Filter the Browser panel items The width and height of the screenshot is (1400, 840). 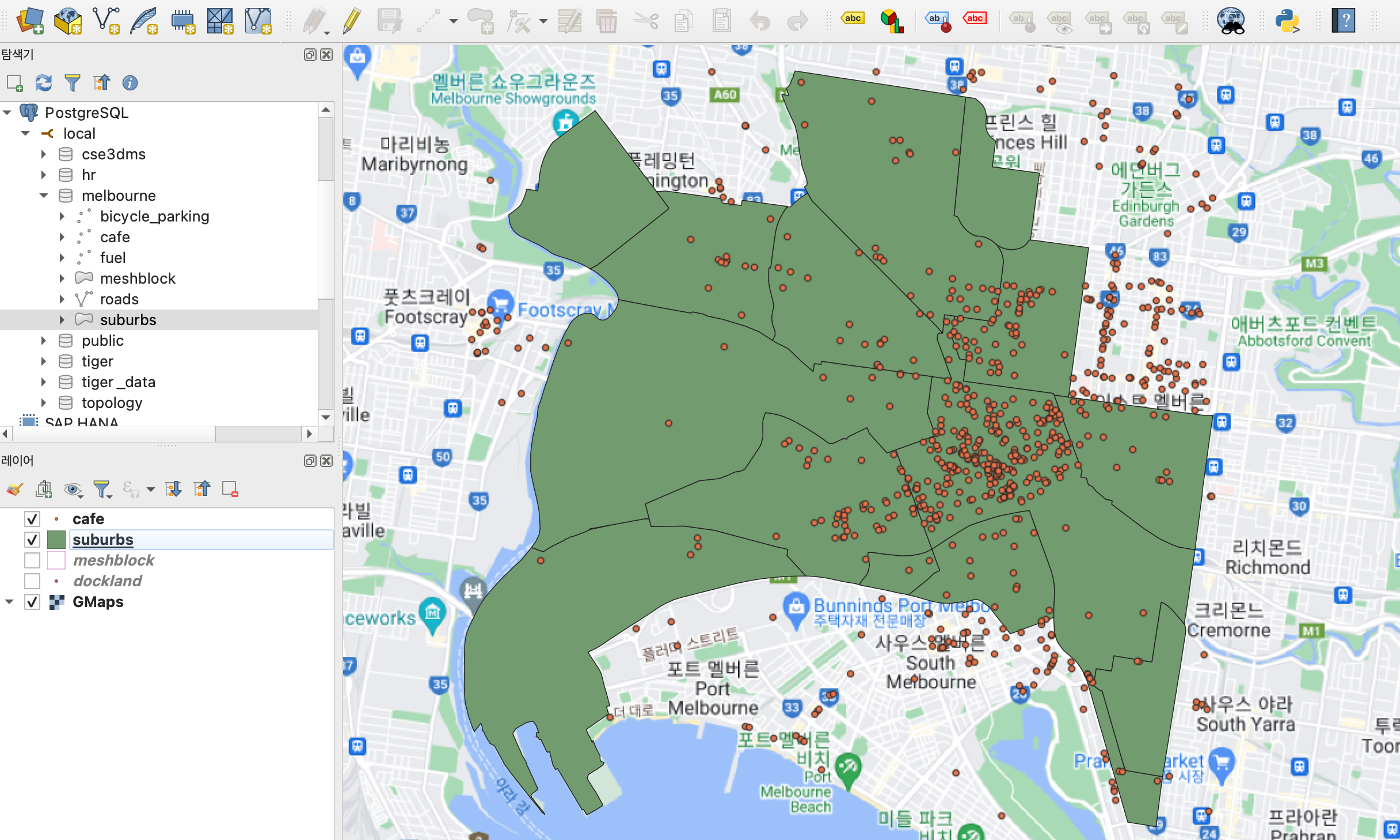point(73,83)
